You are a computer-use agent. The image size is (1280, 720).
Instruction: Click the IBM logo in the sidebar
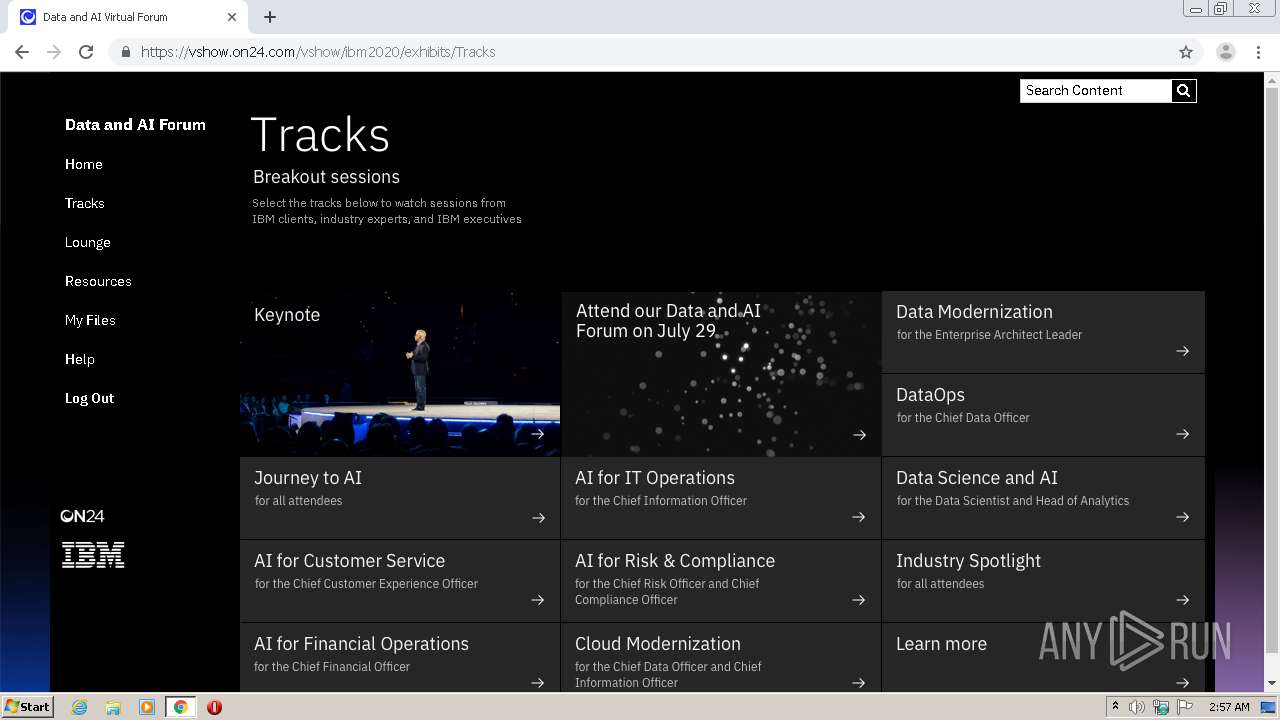pos(93,555)
